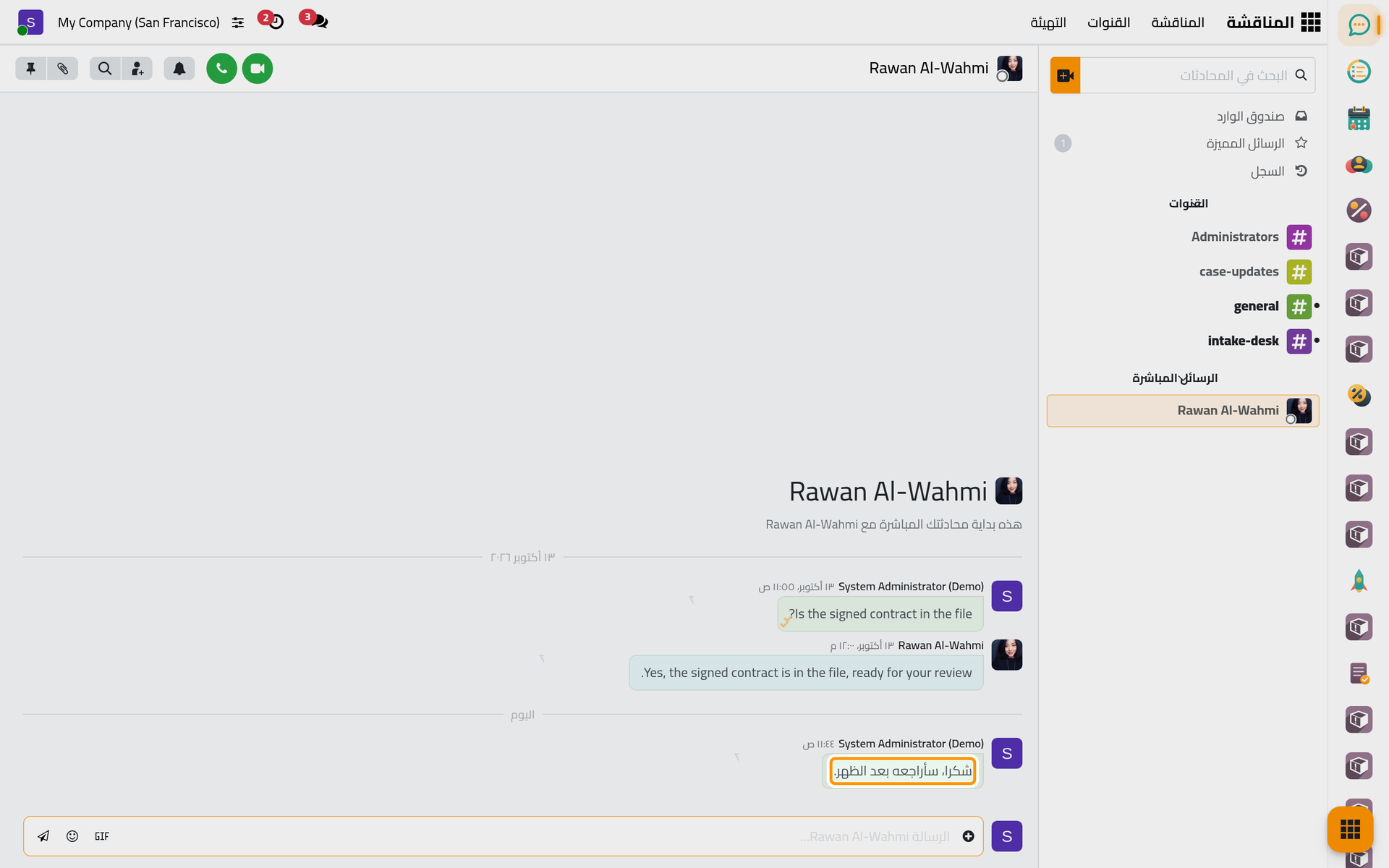This screenshot has width=1389, height=868.
Task: Start a meeting with the orange camera button
Action: tap(1065, 75)
